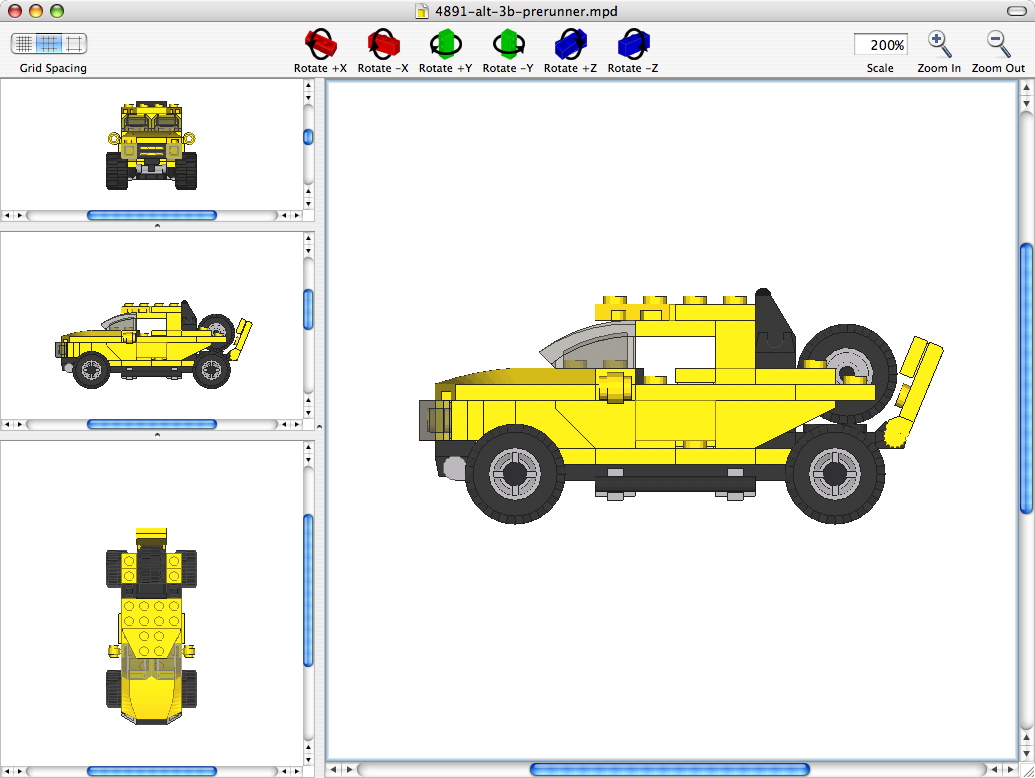The height and width of the screenshot is (778, 1035).
Task: Select the Rotate +X tool
Action: (x=319, y=44)
